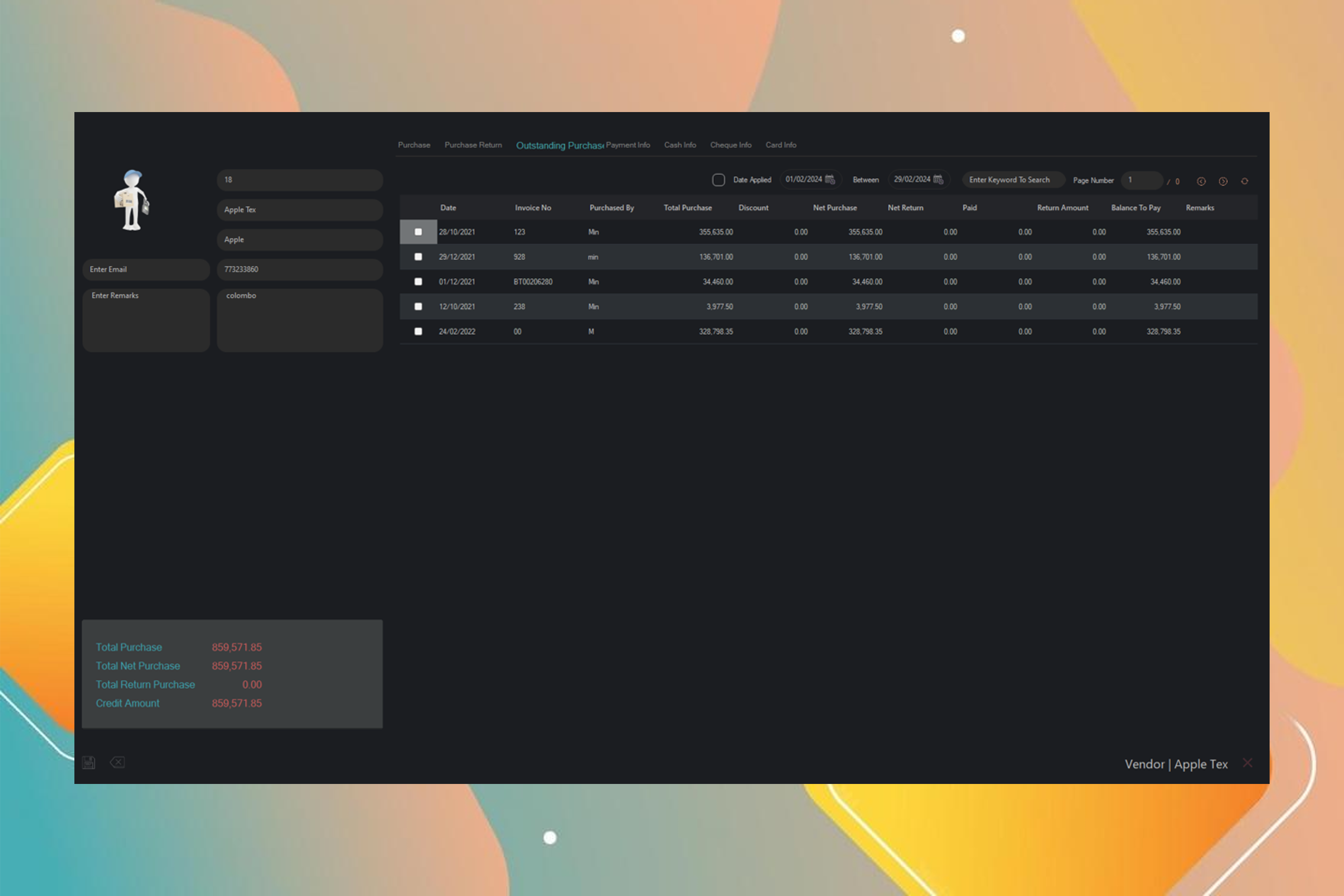Click the Enter Remarks text area
This screenshot has height=896, width=1344.
tap(146, 320)
